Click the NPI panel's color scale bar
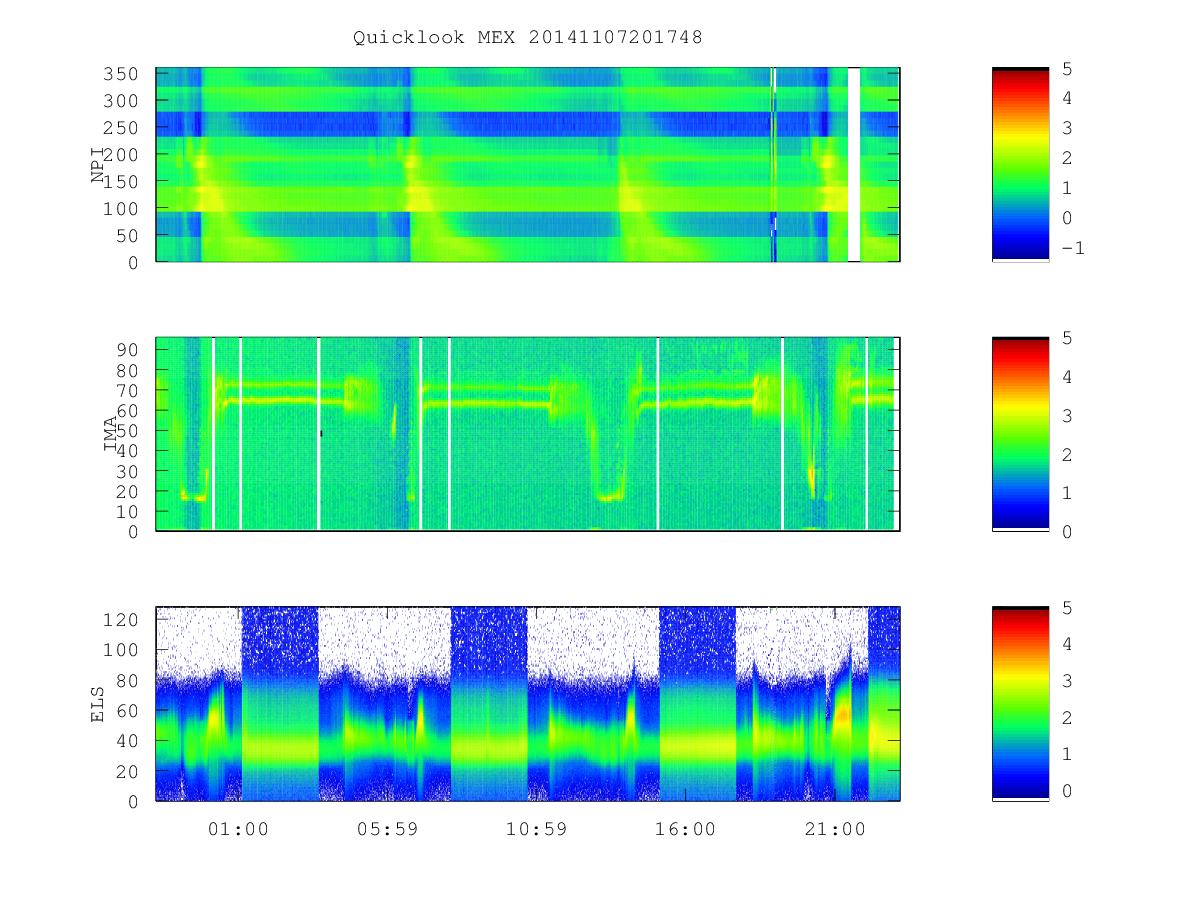 pyautogui.click(x=1020, y=165)
